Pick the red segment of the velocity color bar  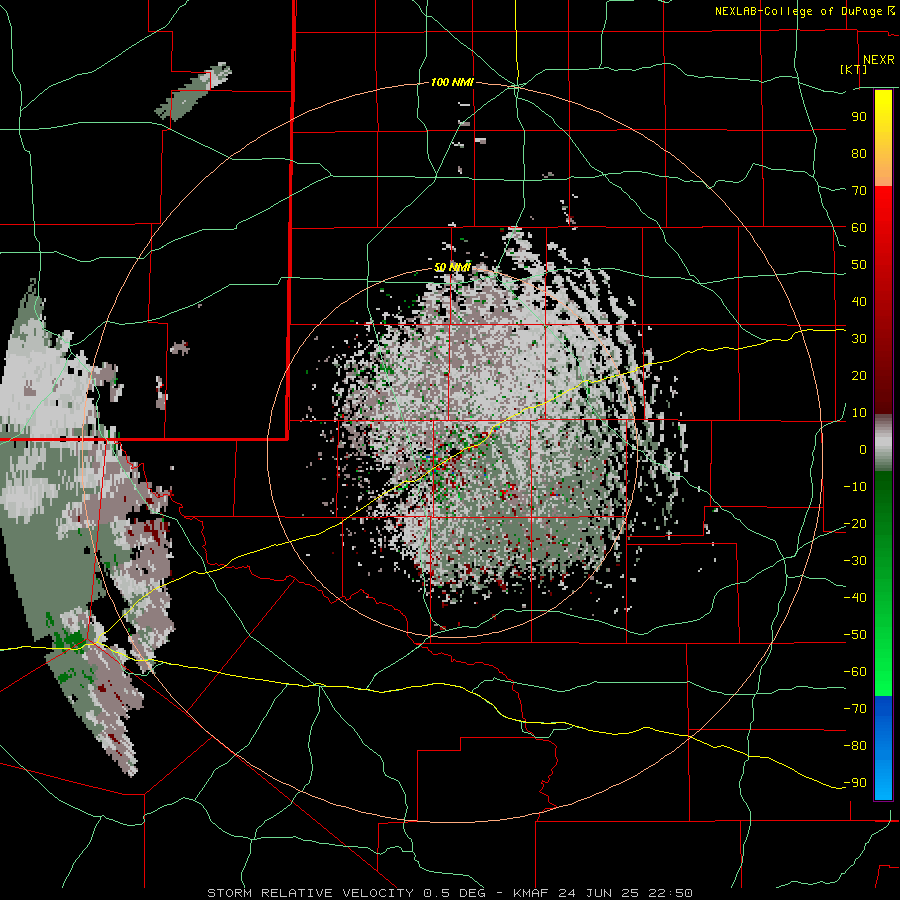[883, 300]
